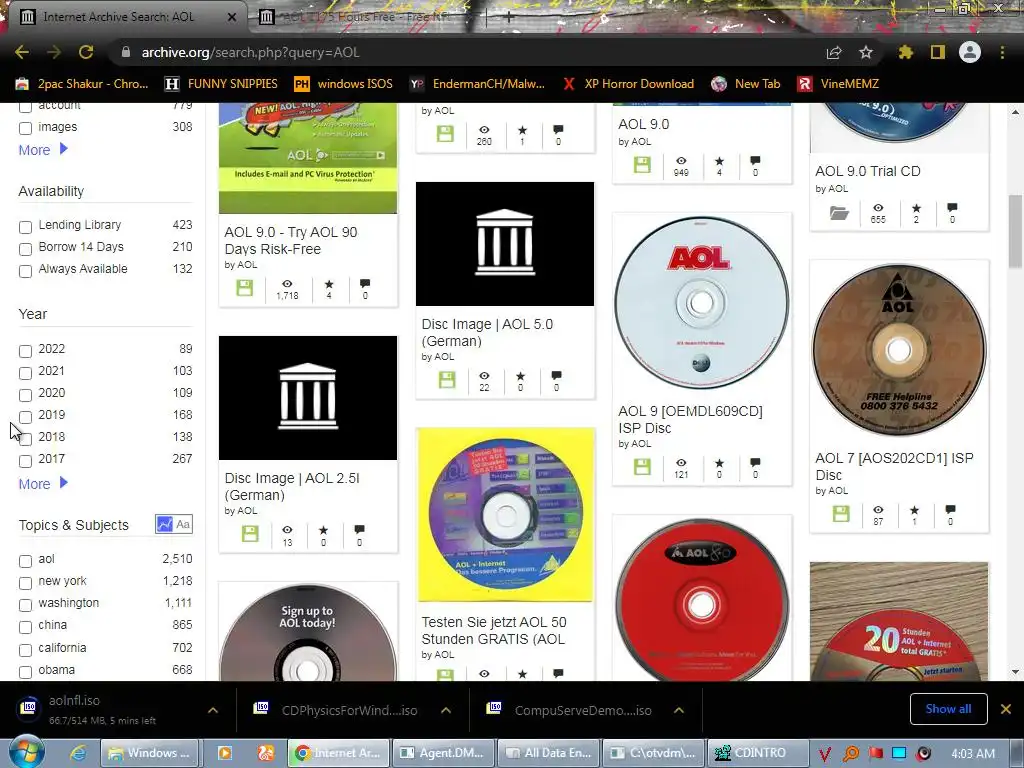Open the Chrome profile avatar

point(970,52)
